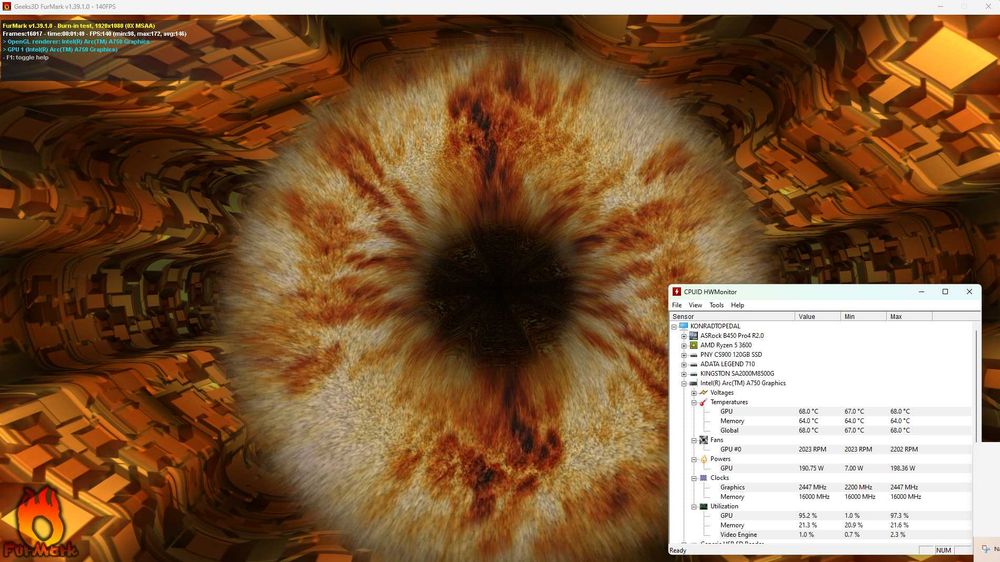Click the Fans icon
The image size is (1000, 562).
point(703,440)
